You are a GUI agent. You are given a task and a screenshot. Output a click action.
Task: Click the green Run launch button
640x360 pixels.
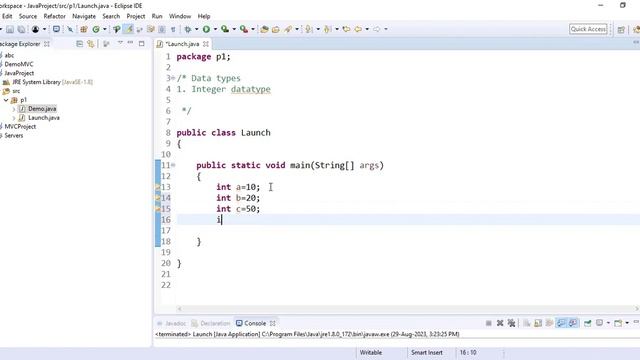(x=207, y=29)
